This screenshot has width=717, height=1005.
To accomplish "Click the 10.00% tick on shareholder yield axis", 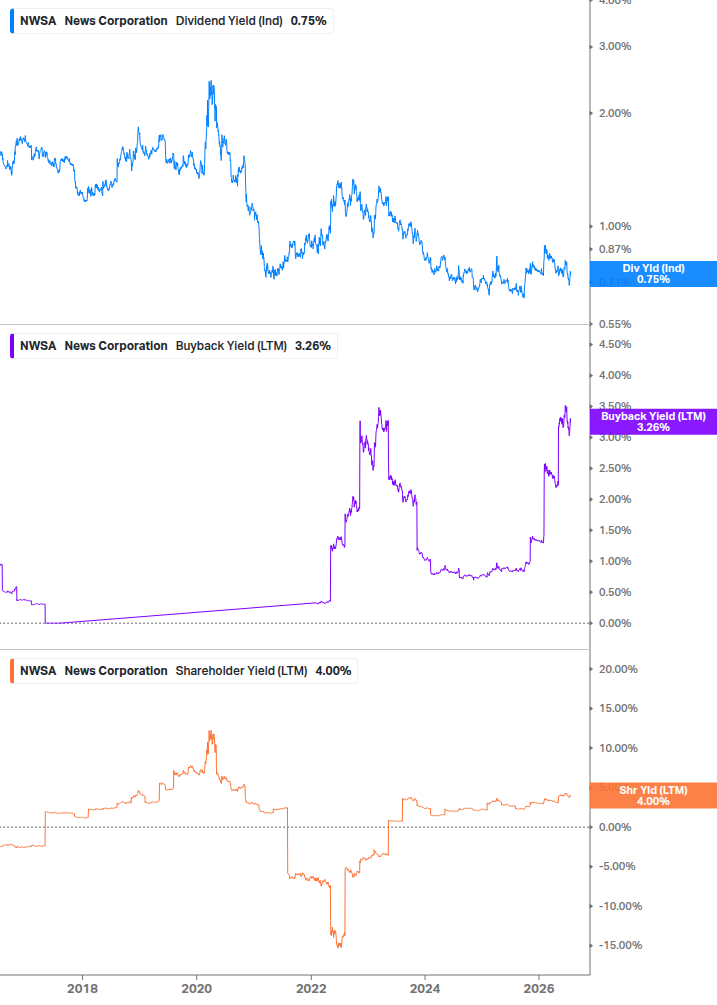I will click(618, 748).
